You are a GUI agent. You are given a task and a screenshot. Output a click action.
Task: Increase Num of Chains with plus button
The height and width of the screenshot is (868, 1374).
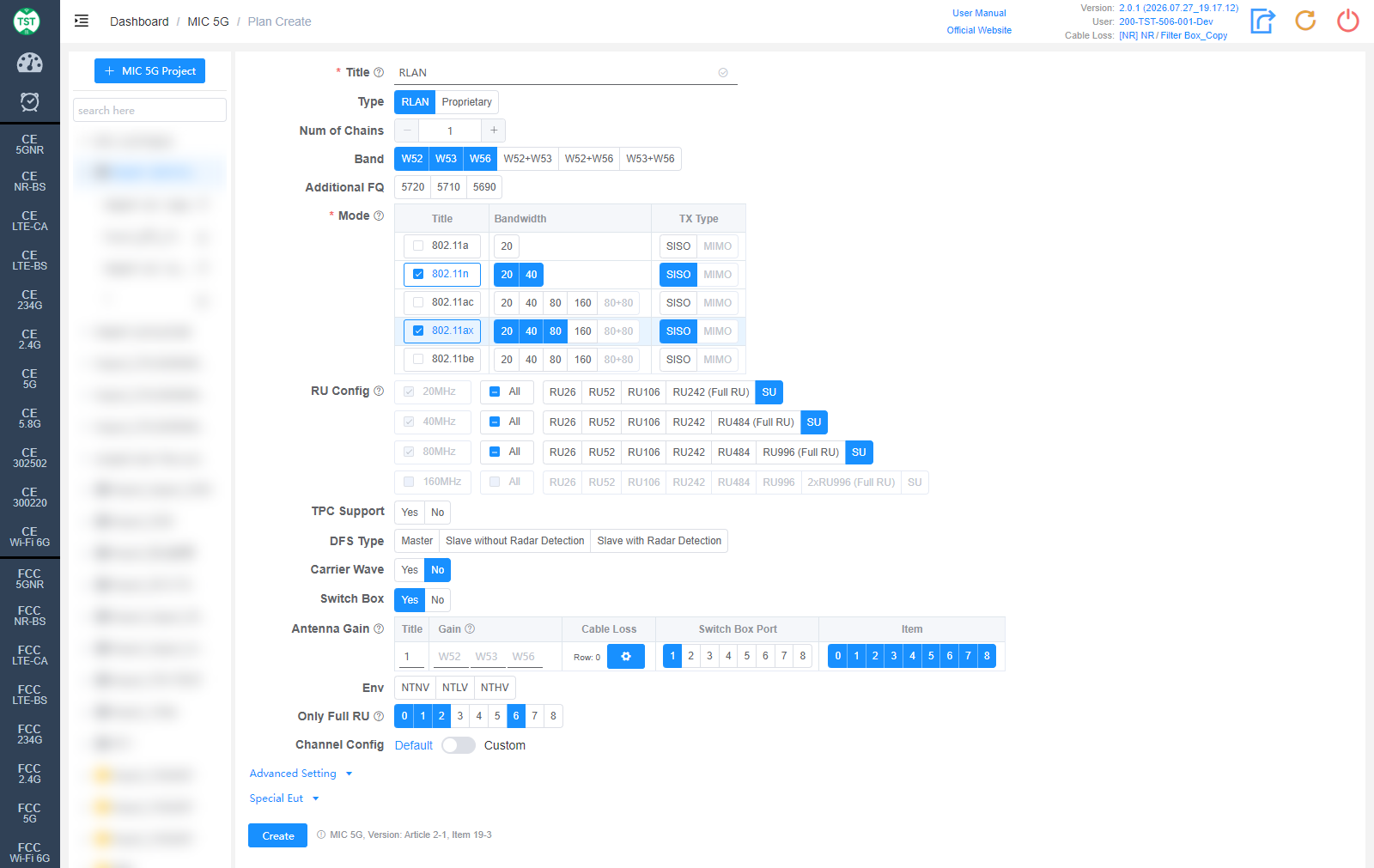point(494,131)
